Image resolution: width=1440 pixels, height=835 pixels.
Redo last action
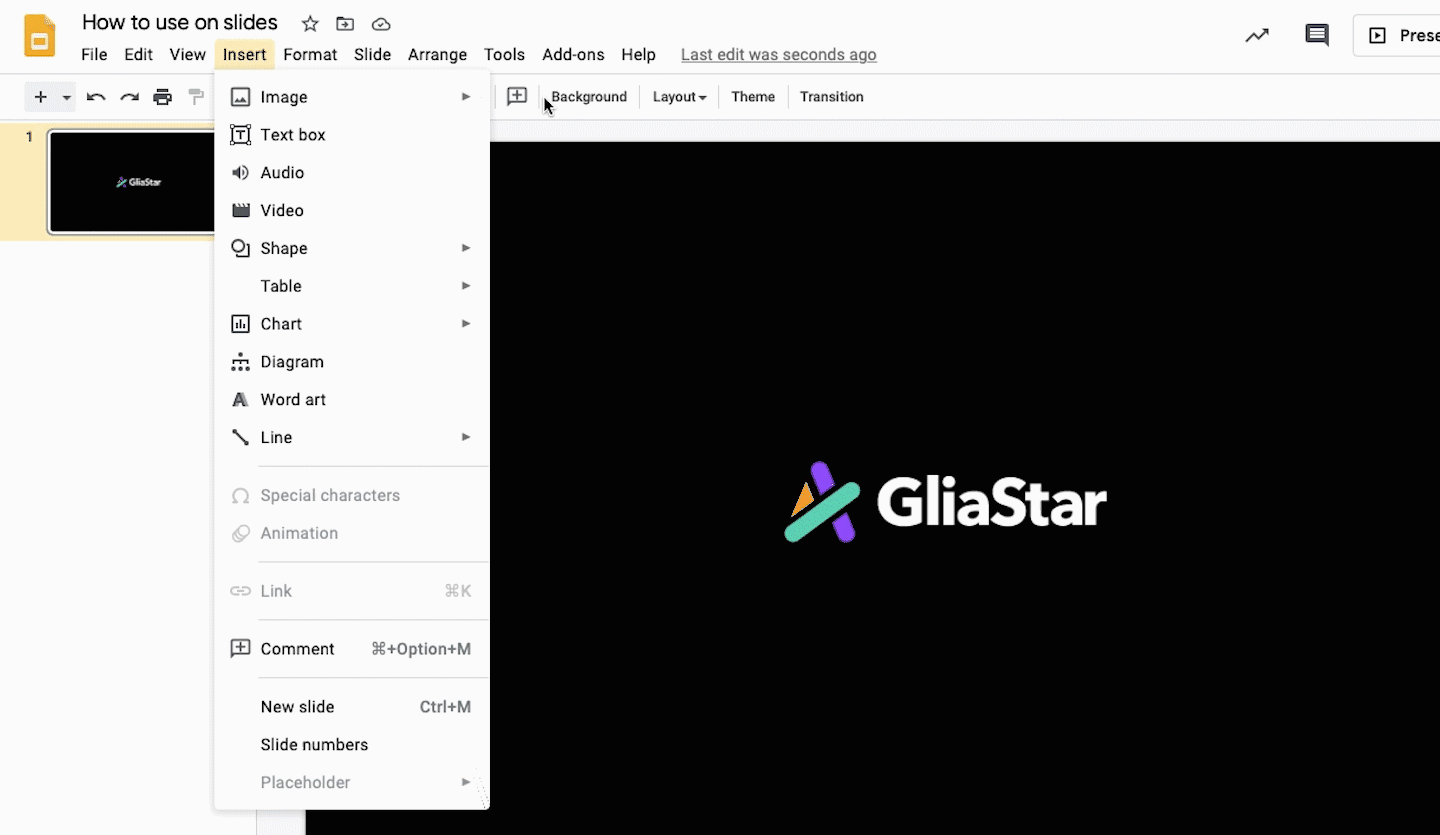[x=129, y=97]
